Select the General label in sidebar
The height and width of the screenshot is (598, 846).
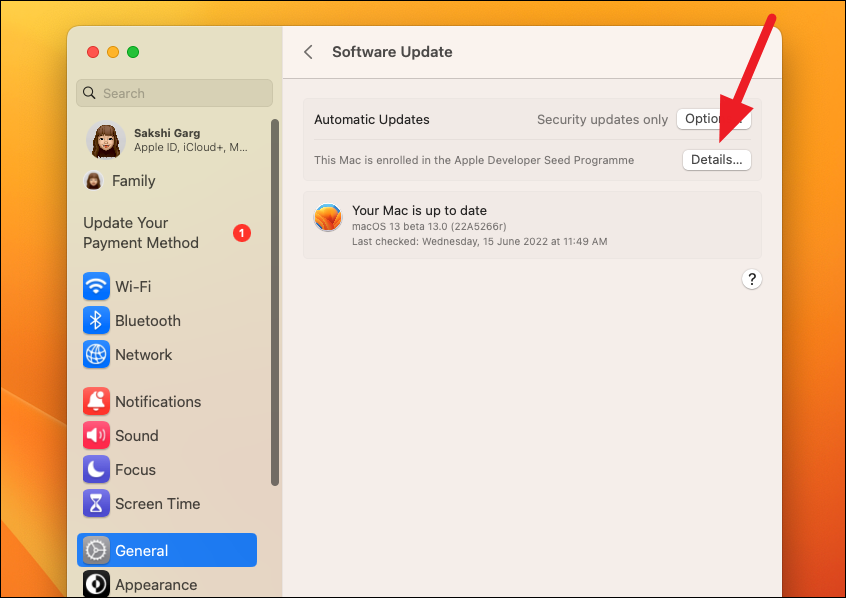[141, 551]
